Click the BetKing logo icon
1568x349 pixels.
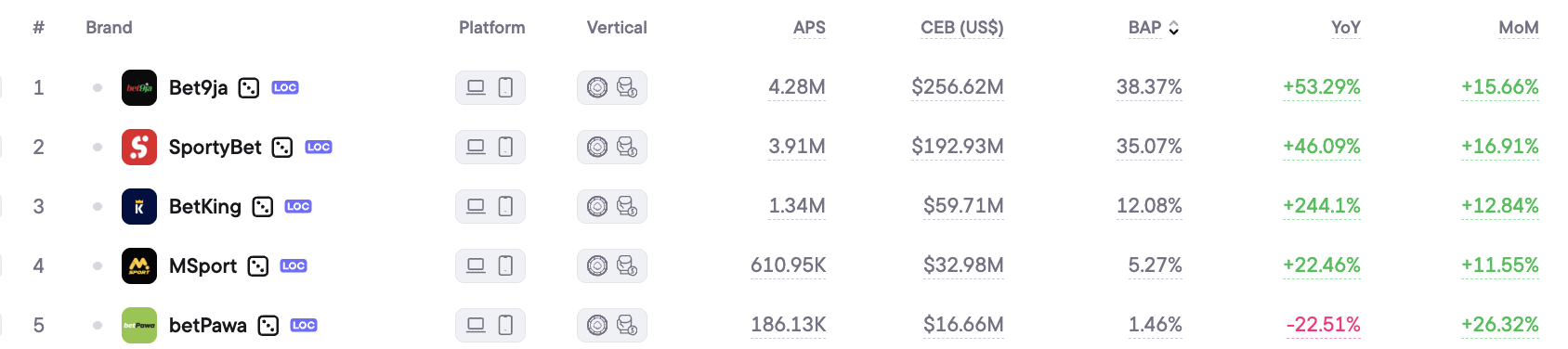point(139,207)
